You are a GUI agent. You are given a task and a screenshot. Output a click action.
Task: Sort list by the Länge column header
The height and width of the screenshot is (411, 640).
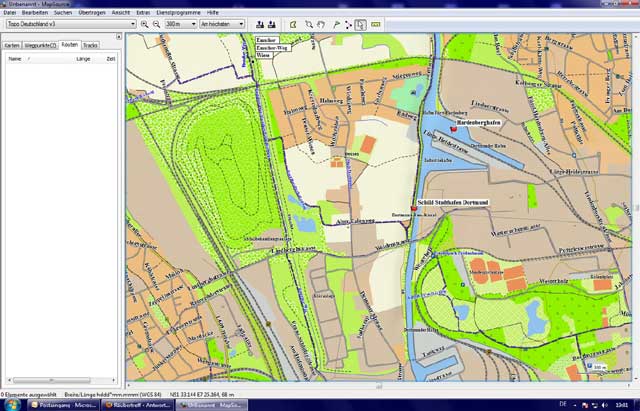tap(83, 59)
